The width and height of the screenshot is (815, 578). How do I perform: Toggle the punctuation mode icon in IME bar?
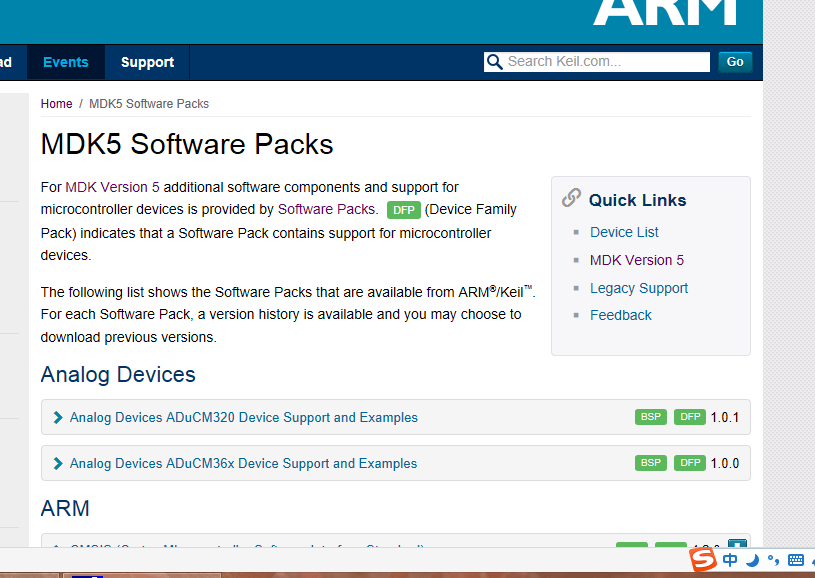pos(773,560)
